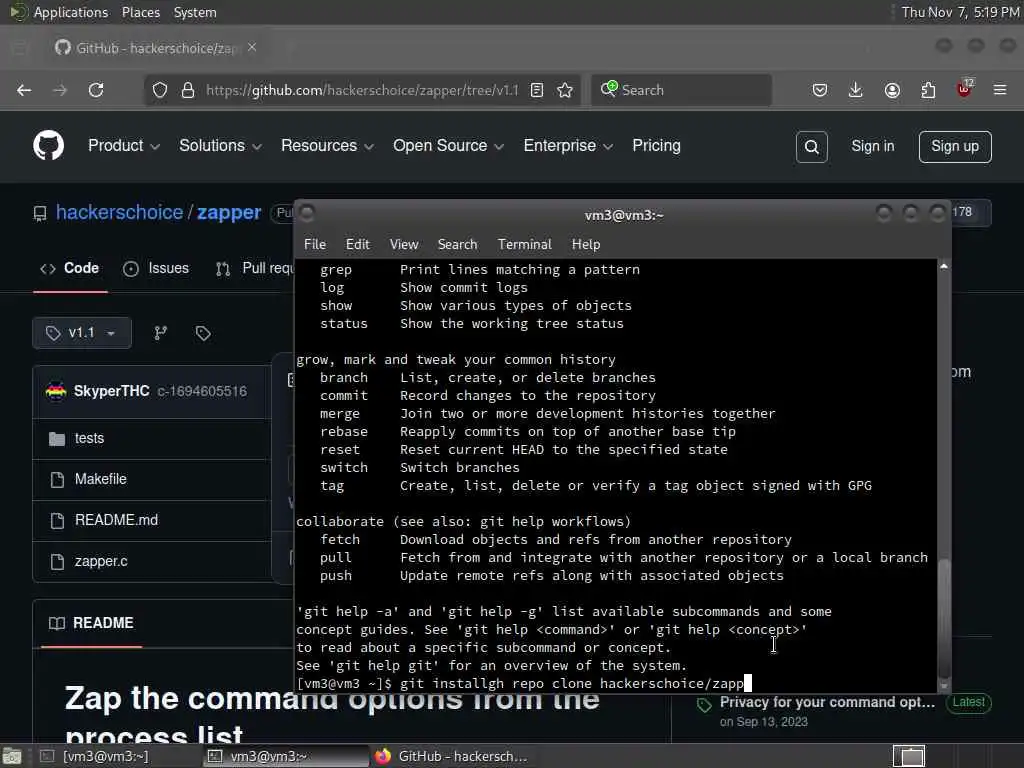
Task: Open the Makefile file
Action: pyautogui.click(x=101, y=479)
